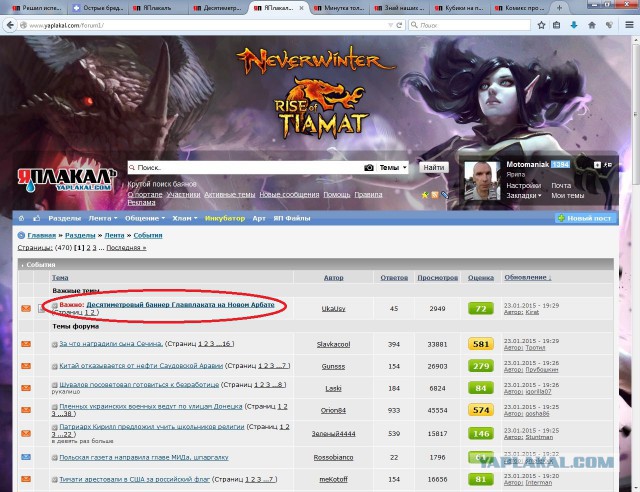Click envelope icon for Десятиметровый баннер topic

(x=26, y=308)
